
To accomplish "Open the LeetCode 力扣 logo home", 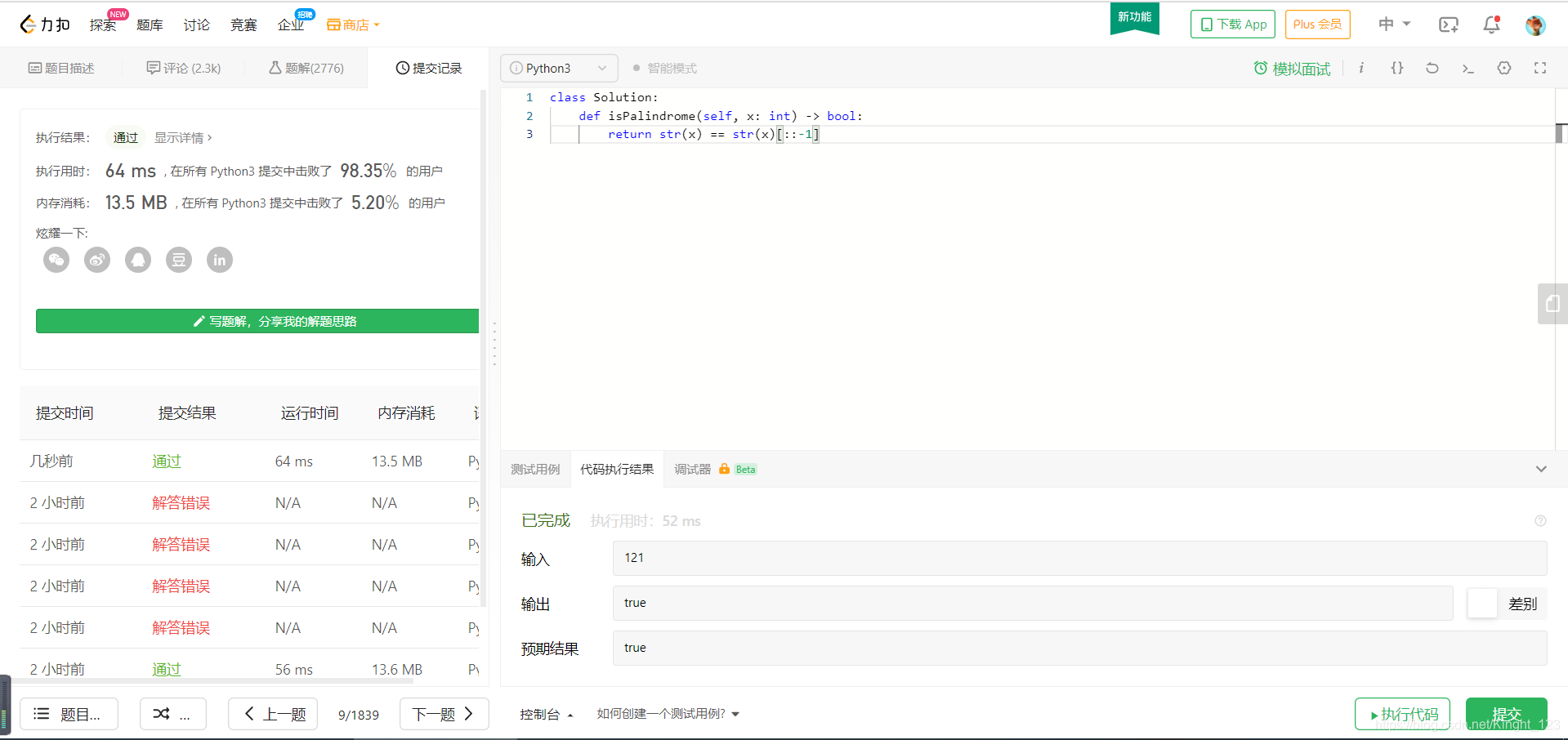I will pyautogui.click(x=45, y=25).
